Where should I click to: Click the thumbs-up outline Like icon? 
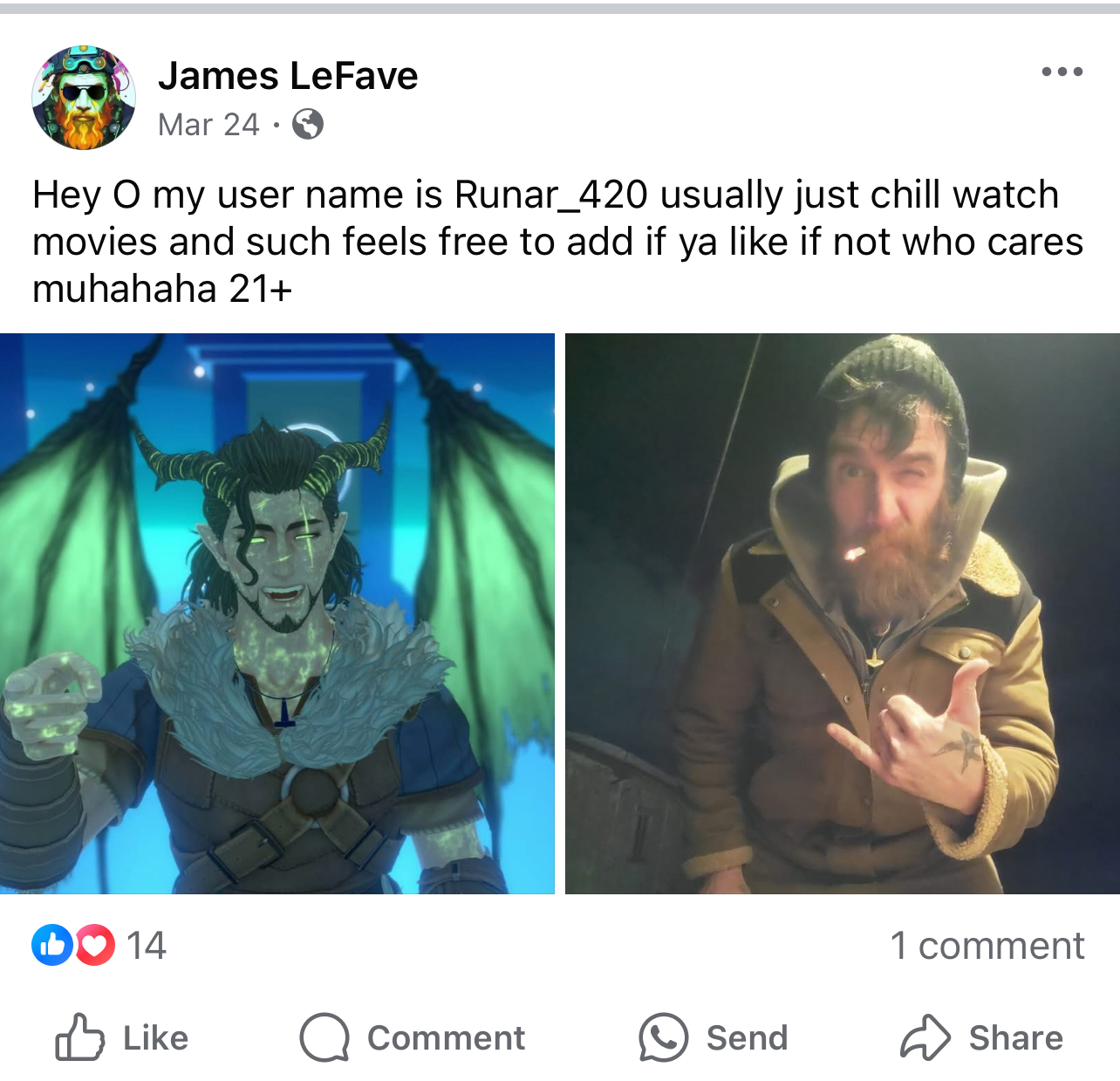click(79, 1037)
